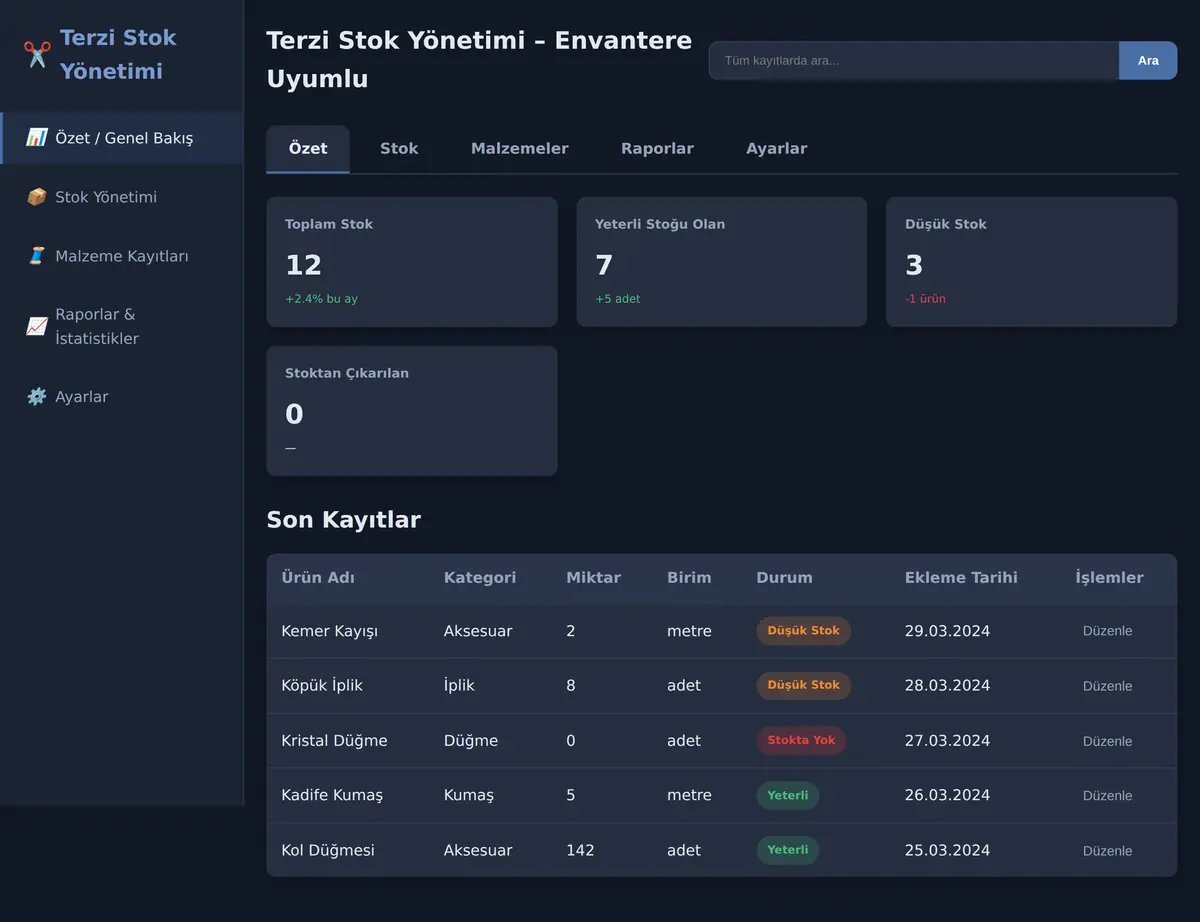Click the scissors logo icon
The height and width of the screenshot is (922, 1200).
coord(37,54)
